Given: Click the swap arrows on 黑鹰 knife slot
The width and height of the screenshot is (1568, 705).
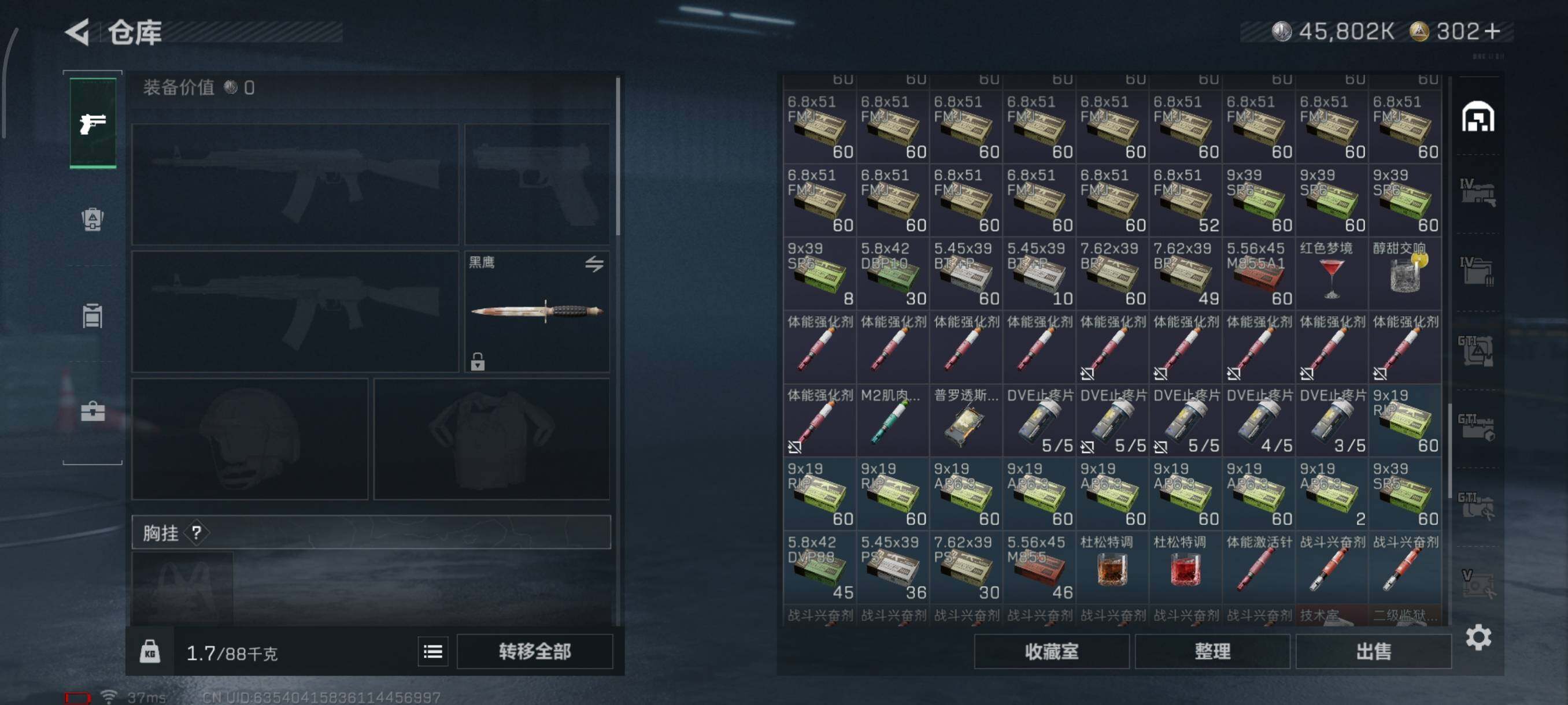Looking at the screenshot, I should [594, 264].
